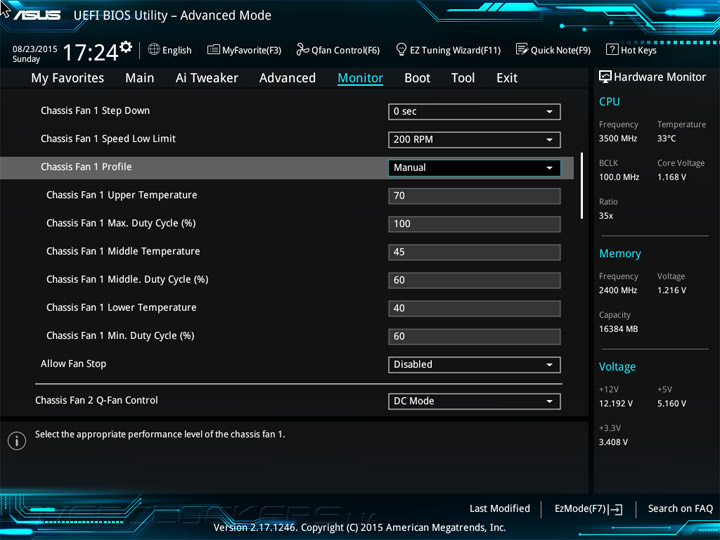Viewport: 720px width, 540px height.
Task: Click the Hardware Monitor screen icon
Action: pyautogui.click(x=605, y=77)
